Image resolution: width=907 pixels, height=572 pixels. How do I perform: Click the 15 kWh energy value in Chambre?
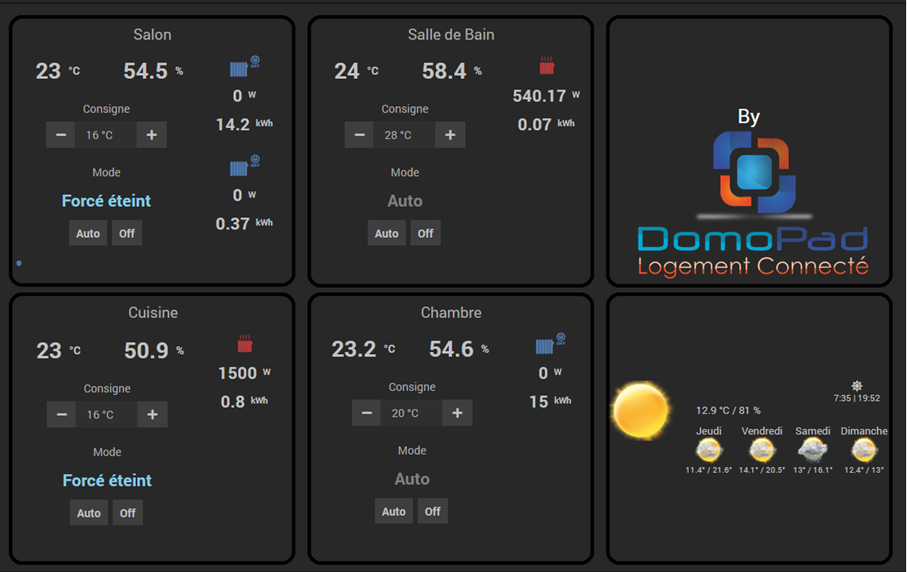pos(550,401)
